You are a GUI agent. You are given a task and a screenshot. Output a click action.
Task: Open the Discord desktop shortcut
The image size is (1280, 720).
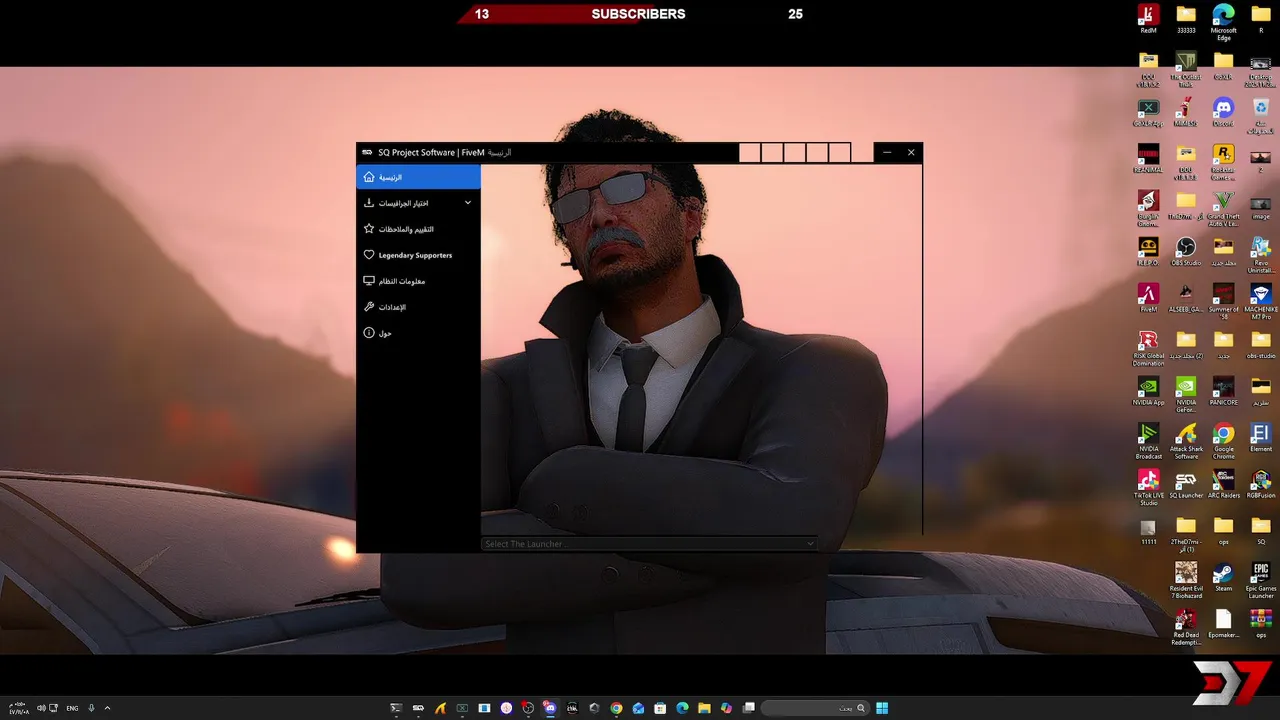point(1223,111)
